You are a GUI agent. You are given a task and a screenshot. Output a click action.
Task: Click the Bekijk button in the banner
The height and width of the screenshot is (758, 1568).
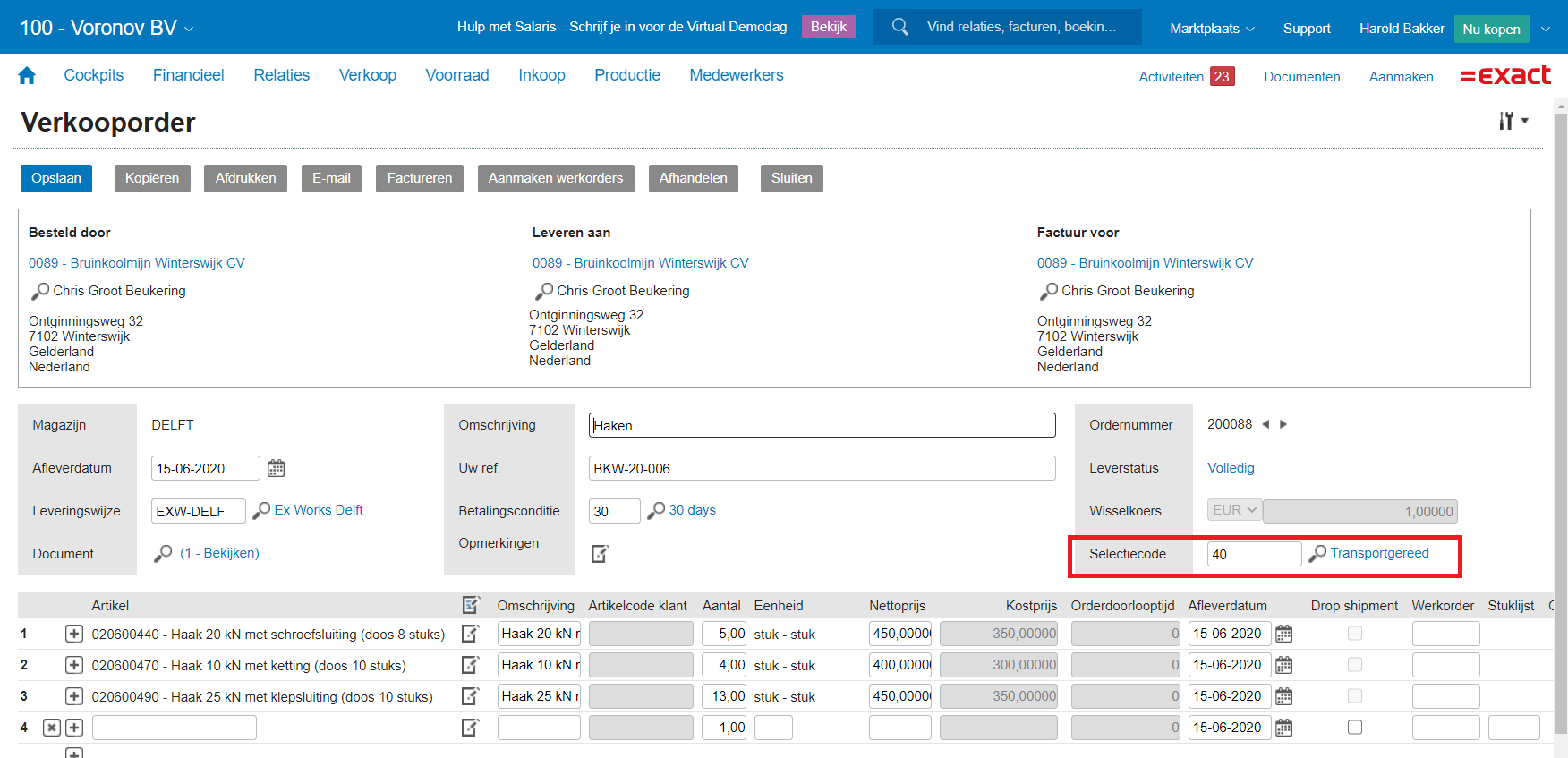coord(829,27)
